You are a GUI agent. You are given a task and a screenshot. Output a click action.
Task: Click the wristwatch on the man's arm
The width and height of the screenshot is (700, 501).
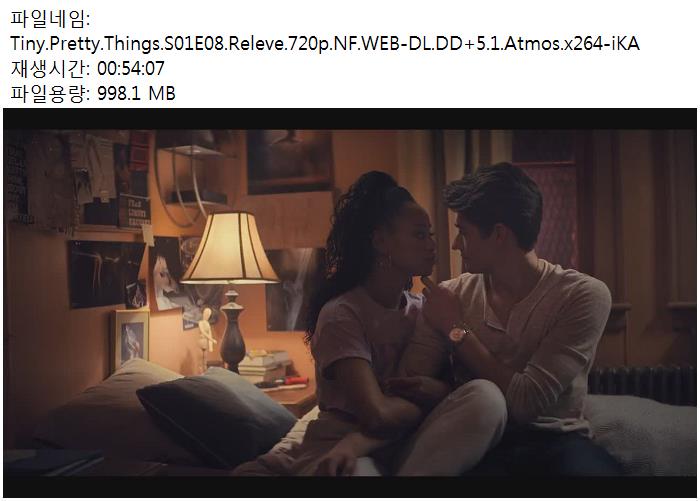pos(458,334)
